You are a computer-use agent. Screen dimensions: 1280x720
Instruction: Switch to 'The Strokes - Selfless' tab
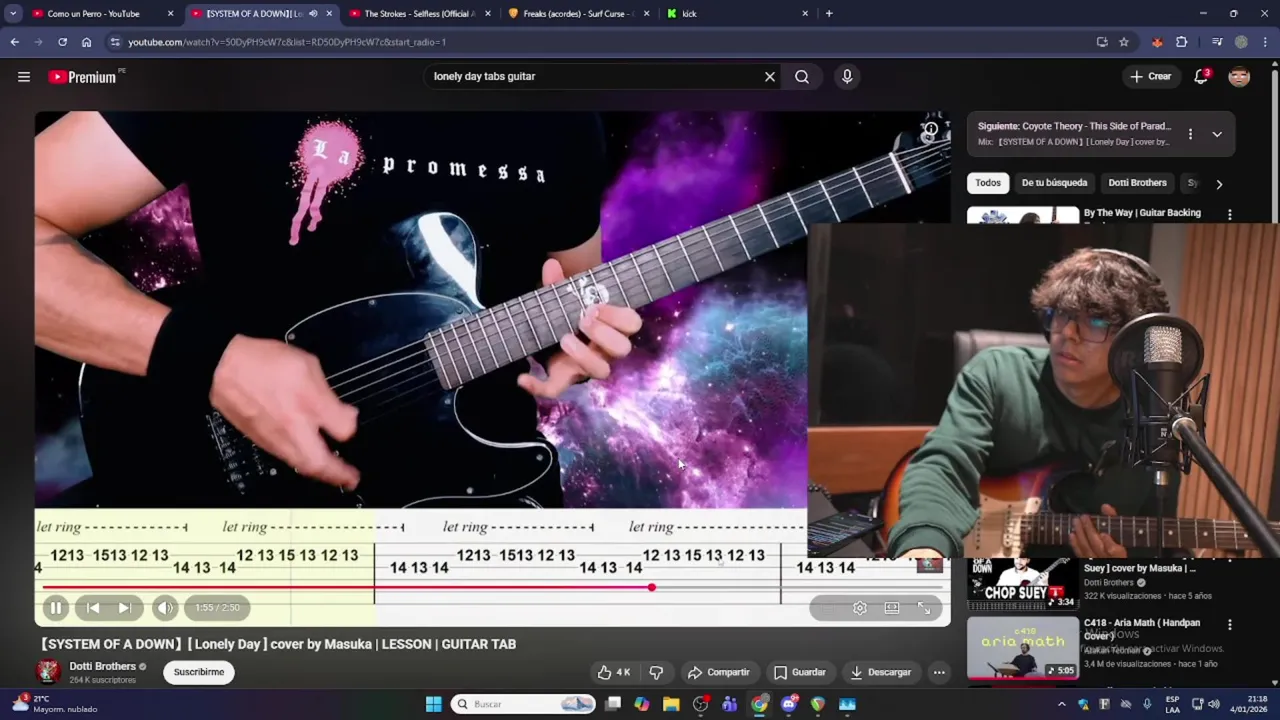[418, 14]
